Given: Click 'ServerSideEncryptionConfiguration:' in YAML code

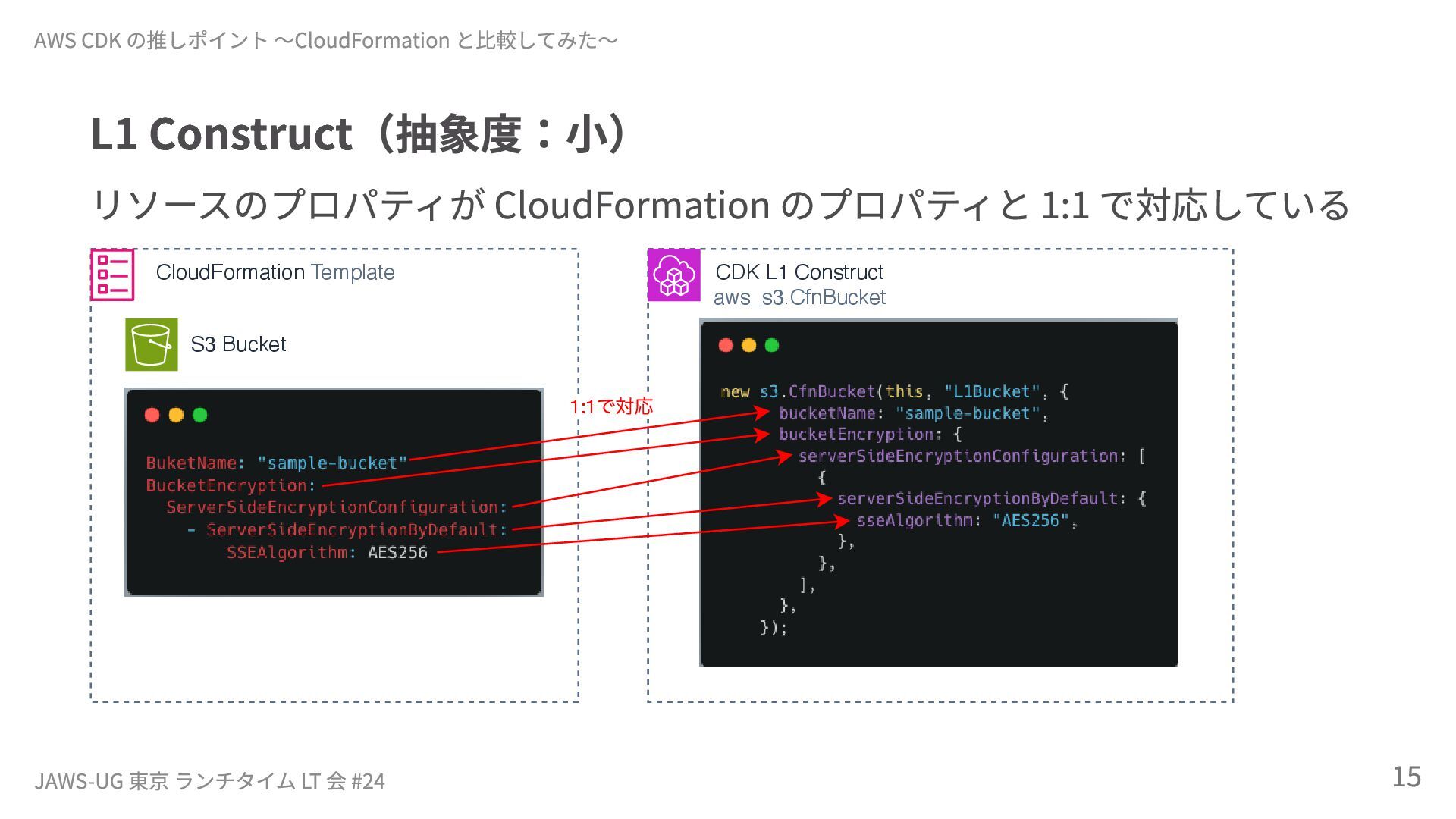Looking at the screenshot, I should 337,507.
